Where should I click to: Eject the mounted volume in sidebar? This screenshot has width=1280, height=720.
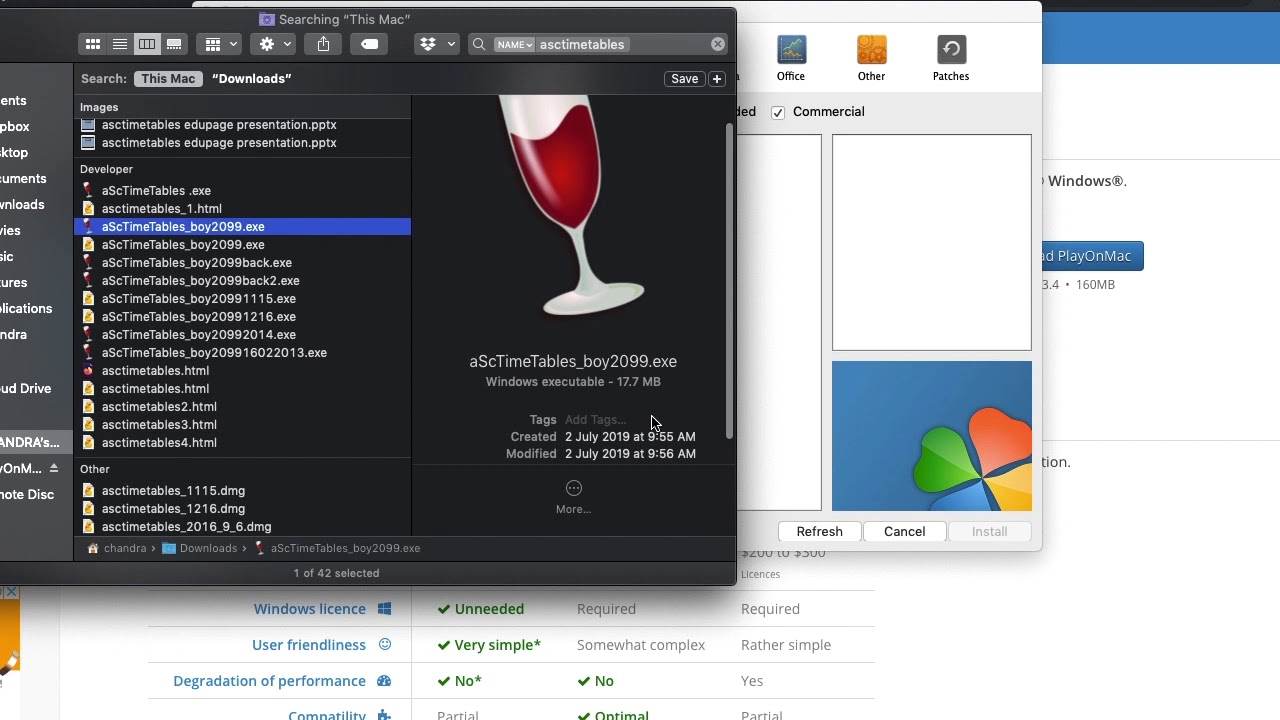(x=54, y=468)
